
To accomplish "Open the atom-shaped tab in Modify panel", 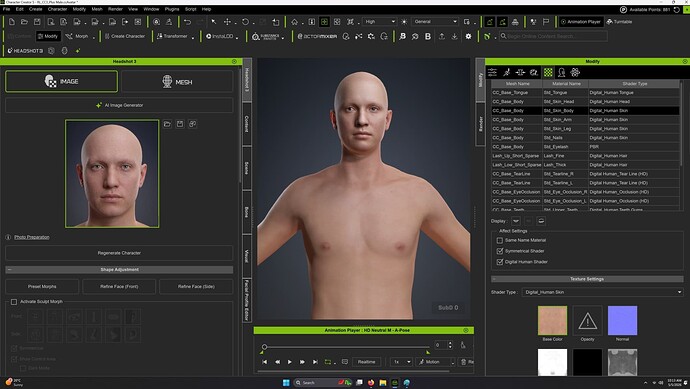I will [x=575, y=72].
